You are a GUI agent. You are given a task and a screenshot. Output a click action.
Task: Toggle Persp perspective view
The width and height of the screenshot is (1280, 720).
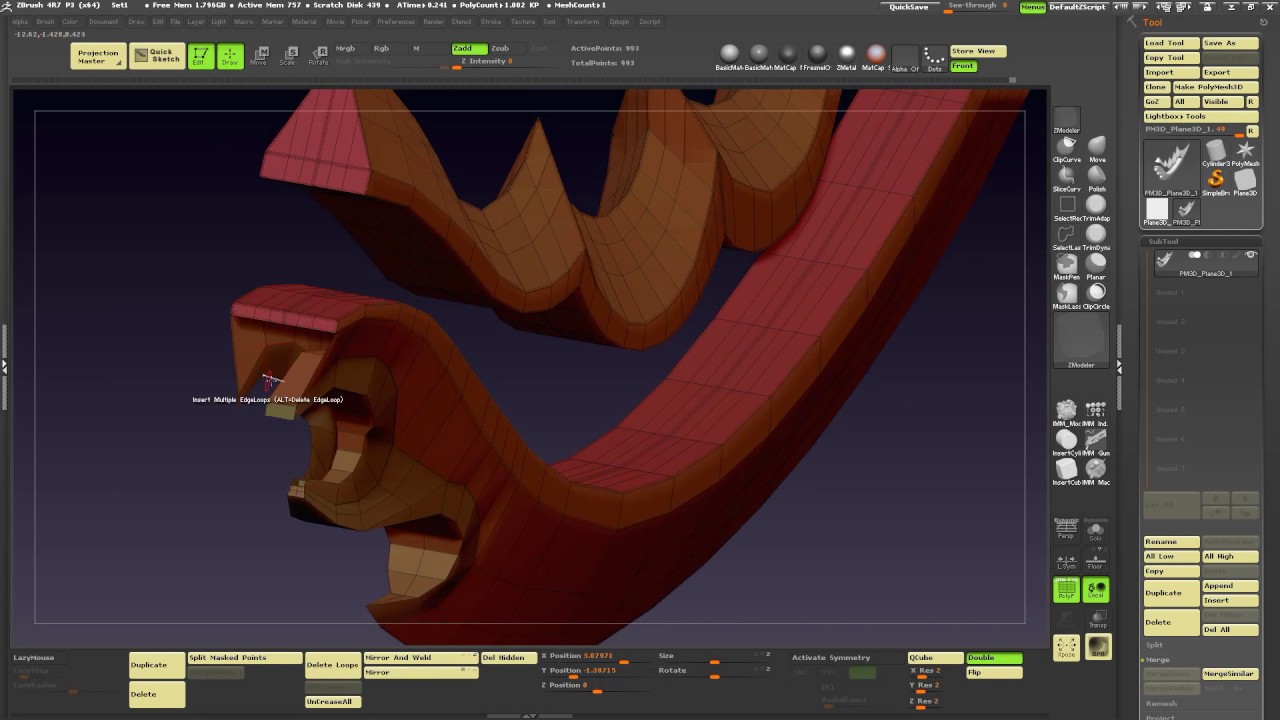1066,531
